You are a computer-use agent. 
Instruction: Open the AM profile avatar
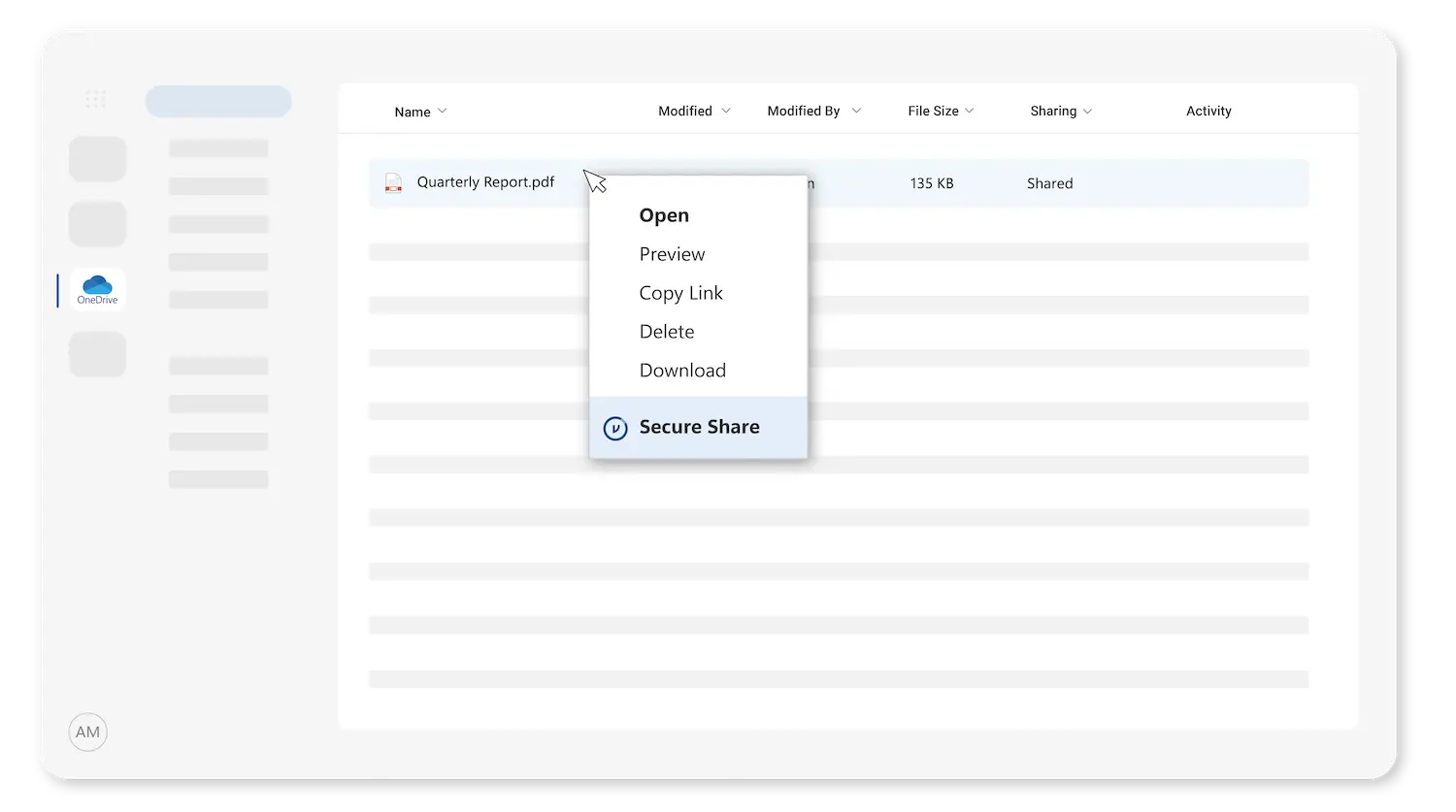pos(87,731)
